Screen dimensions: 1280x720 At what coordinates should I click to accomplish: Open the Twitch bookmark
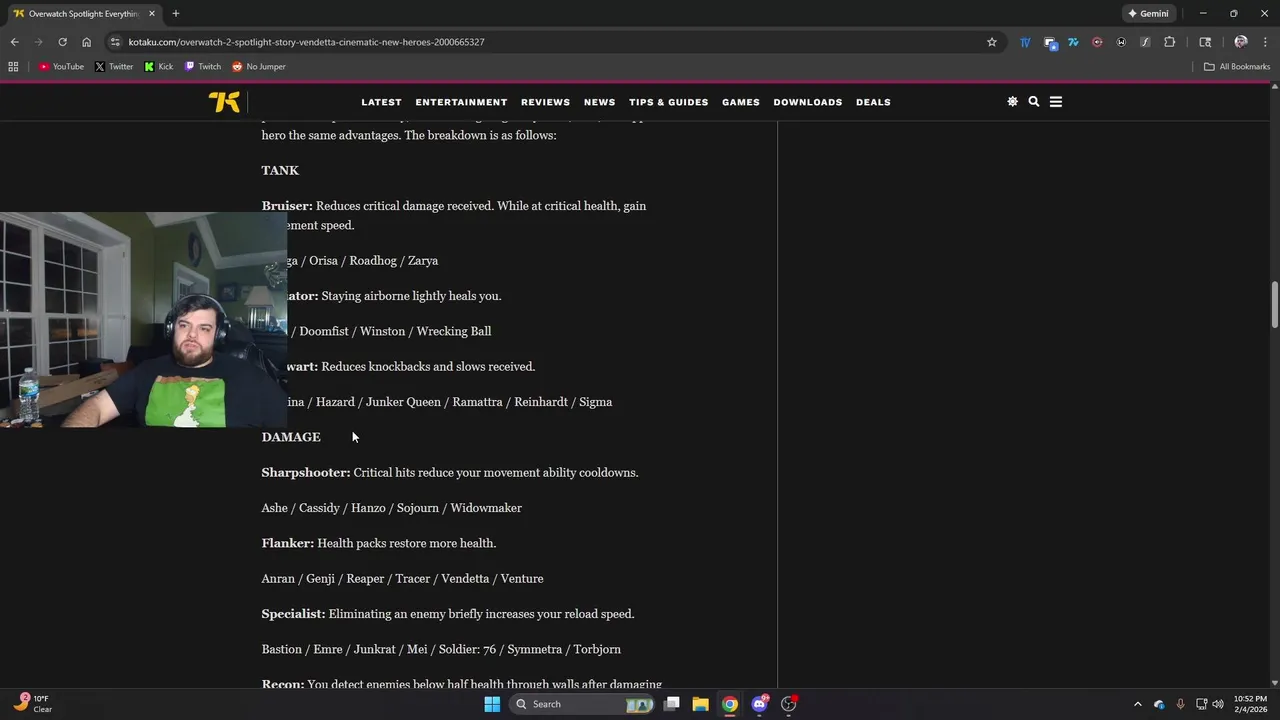coord(203,67)
